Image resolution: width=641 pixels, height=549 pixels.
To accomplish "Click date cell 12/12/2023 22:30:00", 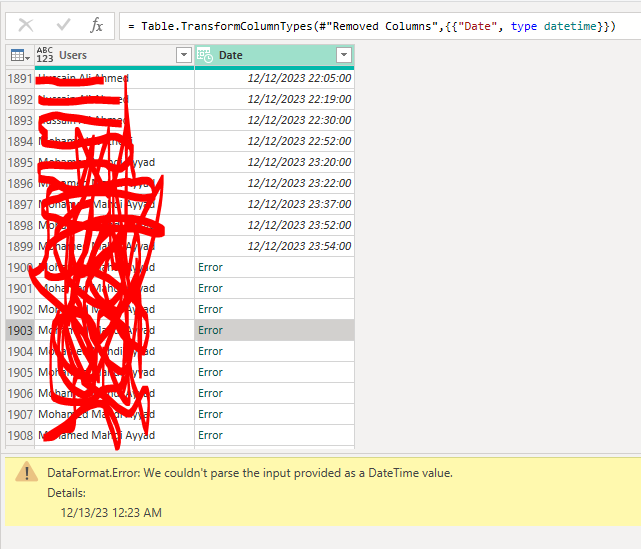I will click(274, 120).
